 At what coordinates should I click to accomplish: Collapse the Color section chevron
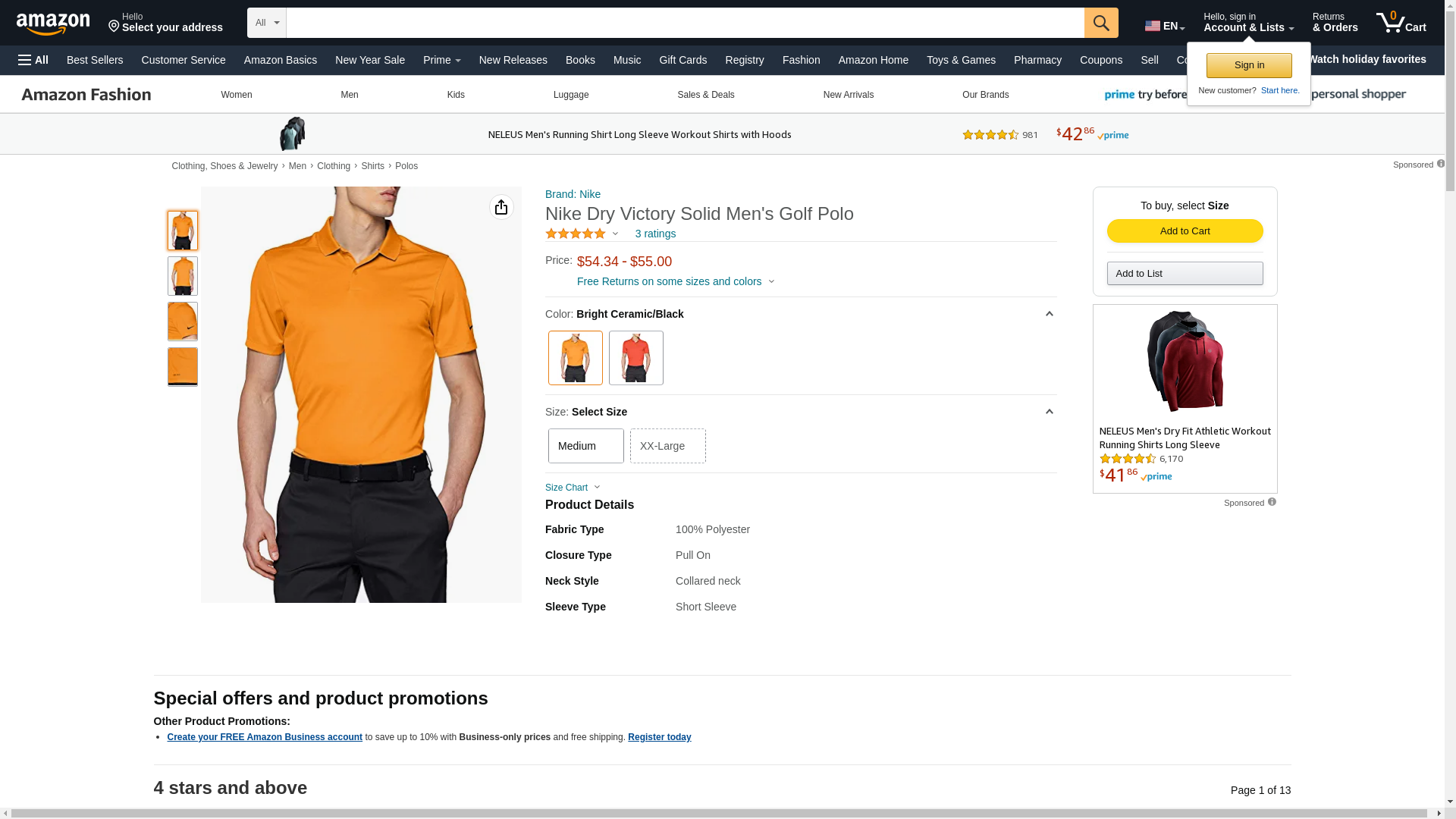pyautogui.click(x=1049, y=314)
